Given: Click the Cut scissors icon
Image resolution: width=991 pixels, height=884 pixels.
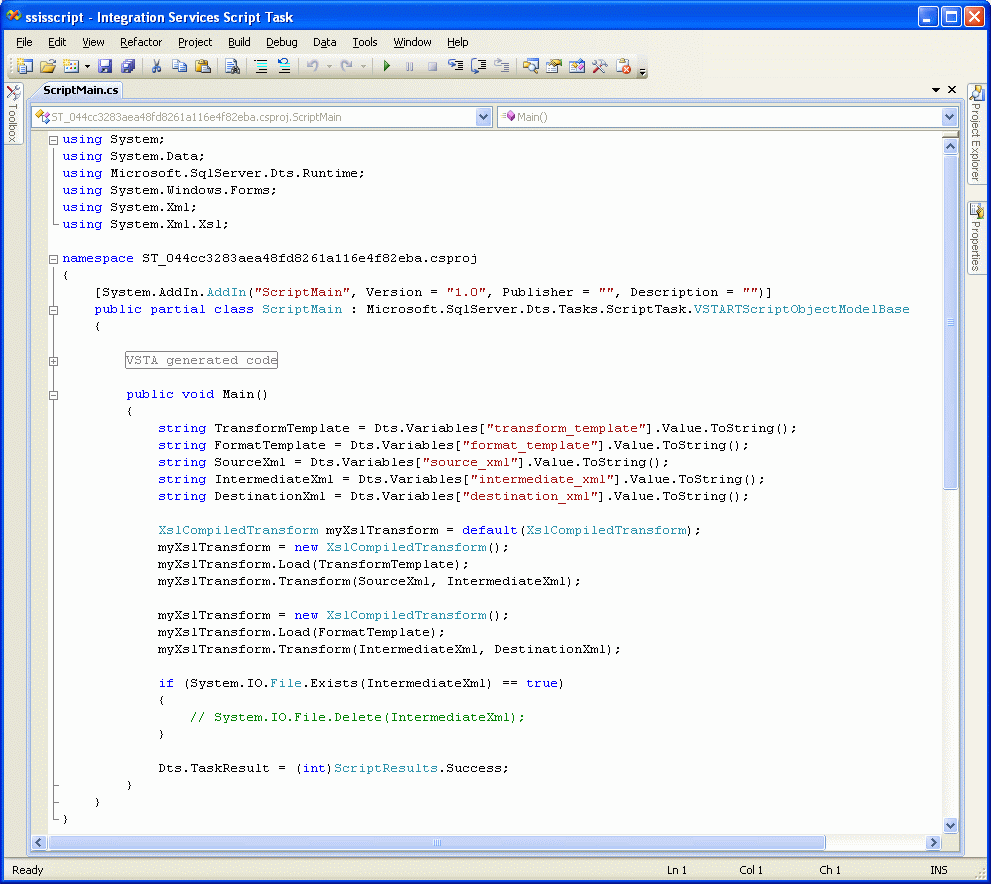Looking at the screenshot, I should pyautogui.click(x=156, y=66).
